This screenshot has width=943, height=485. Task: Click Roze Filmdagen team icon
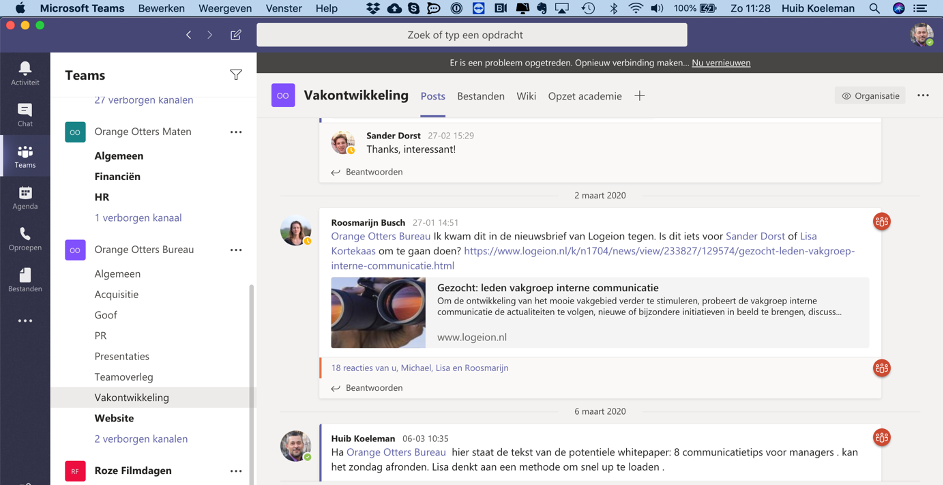point(75,471)
